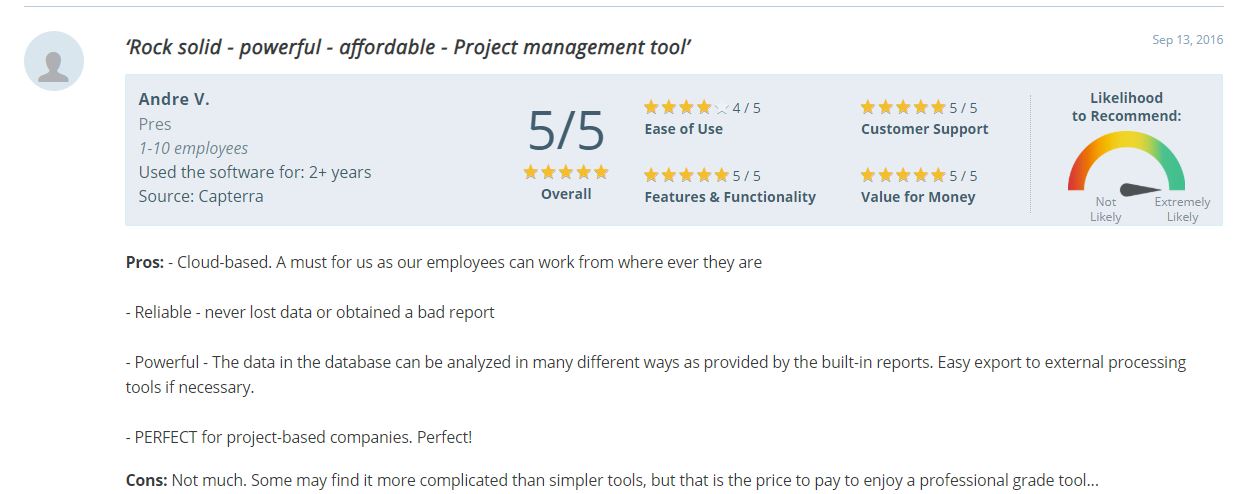Viewport: 1238px width, 494px height.
Task: Click the Features & Functionality star rating
Action: tap(686, 176)
